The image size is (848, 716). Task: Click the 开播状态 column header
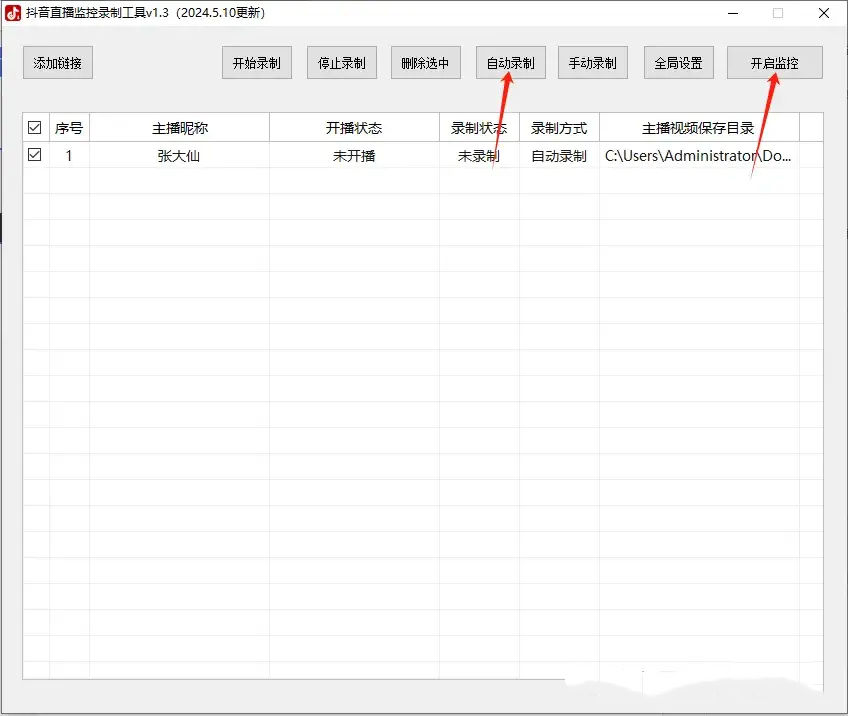(354, 128)
